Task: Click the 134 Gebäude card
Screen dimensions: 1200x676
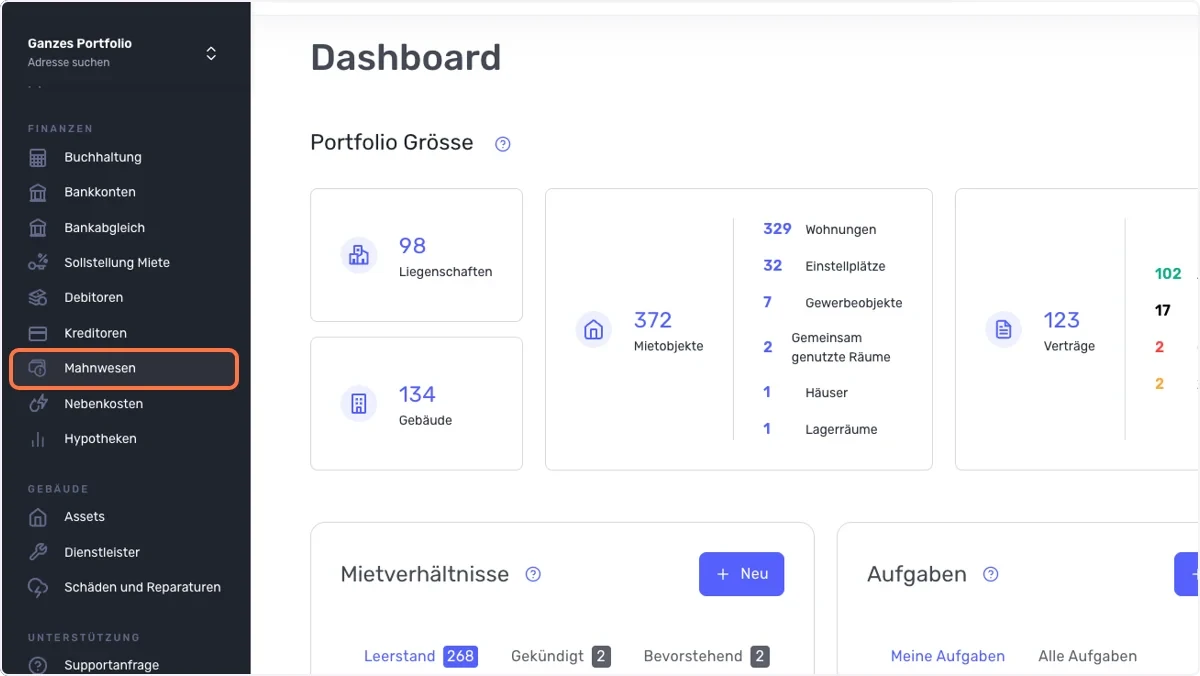Action: (x=416, y=403)
